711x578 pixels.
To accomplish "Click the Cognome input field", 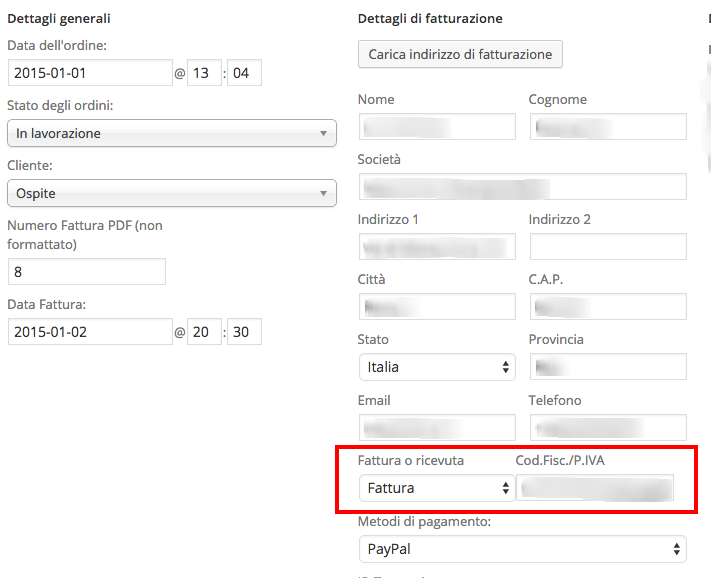I will (608, 126).
